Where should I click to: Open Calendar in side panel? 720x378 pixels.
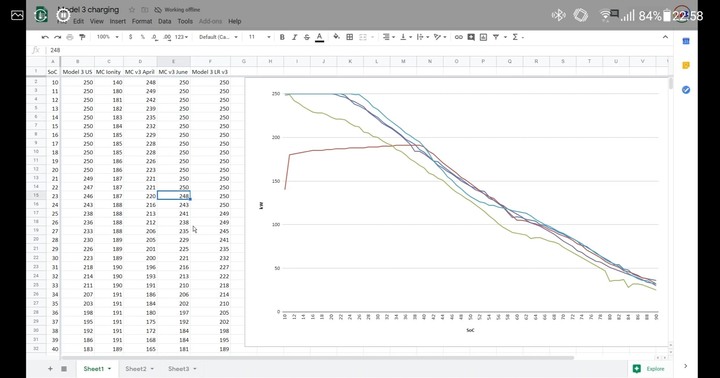tap(686, 41)
